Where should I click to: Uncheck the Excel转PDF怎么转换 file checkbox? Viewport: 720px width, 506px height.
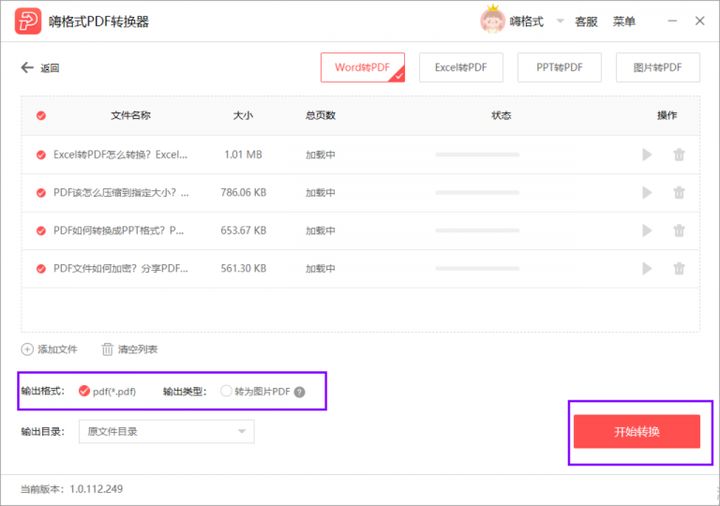(41, 155)
